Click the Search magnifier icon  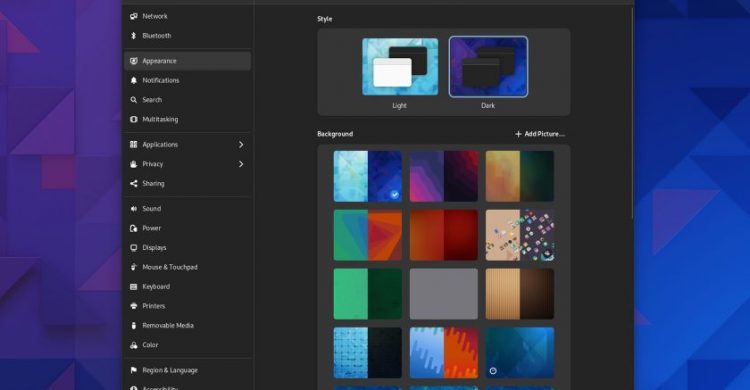133,100
